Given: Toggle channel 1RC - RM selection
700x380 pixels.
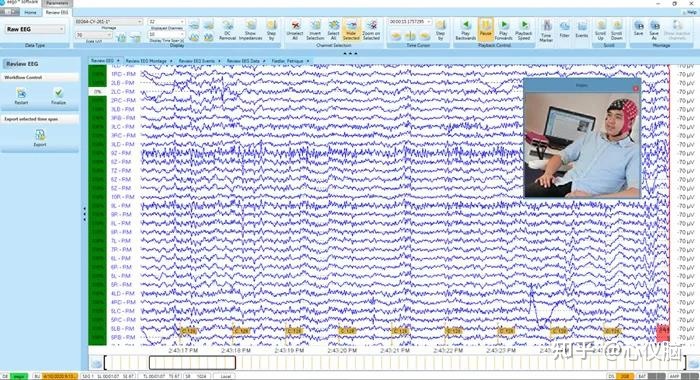Looking at the screenshot, I should (x=123, y=74).
